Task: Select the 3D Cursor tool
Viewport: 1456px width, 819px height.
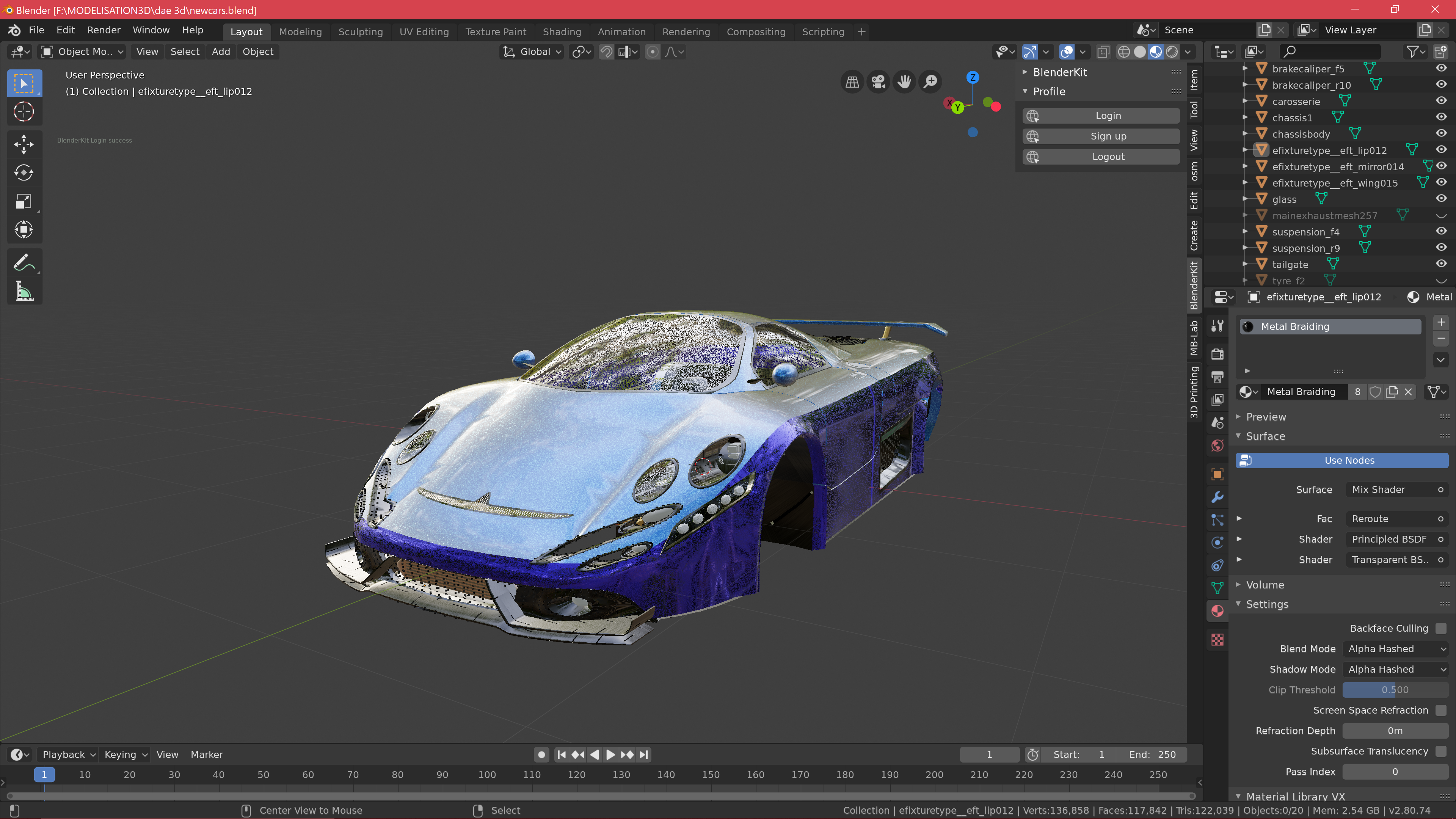Action: click(x=24, y=111)
